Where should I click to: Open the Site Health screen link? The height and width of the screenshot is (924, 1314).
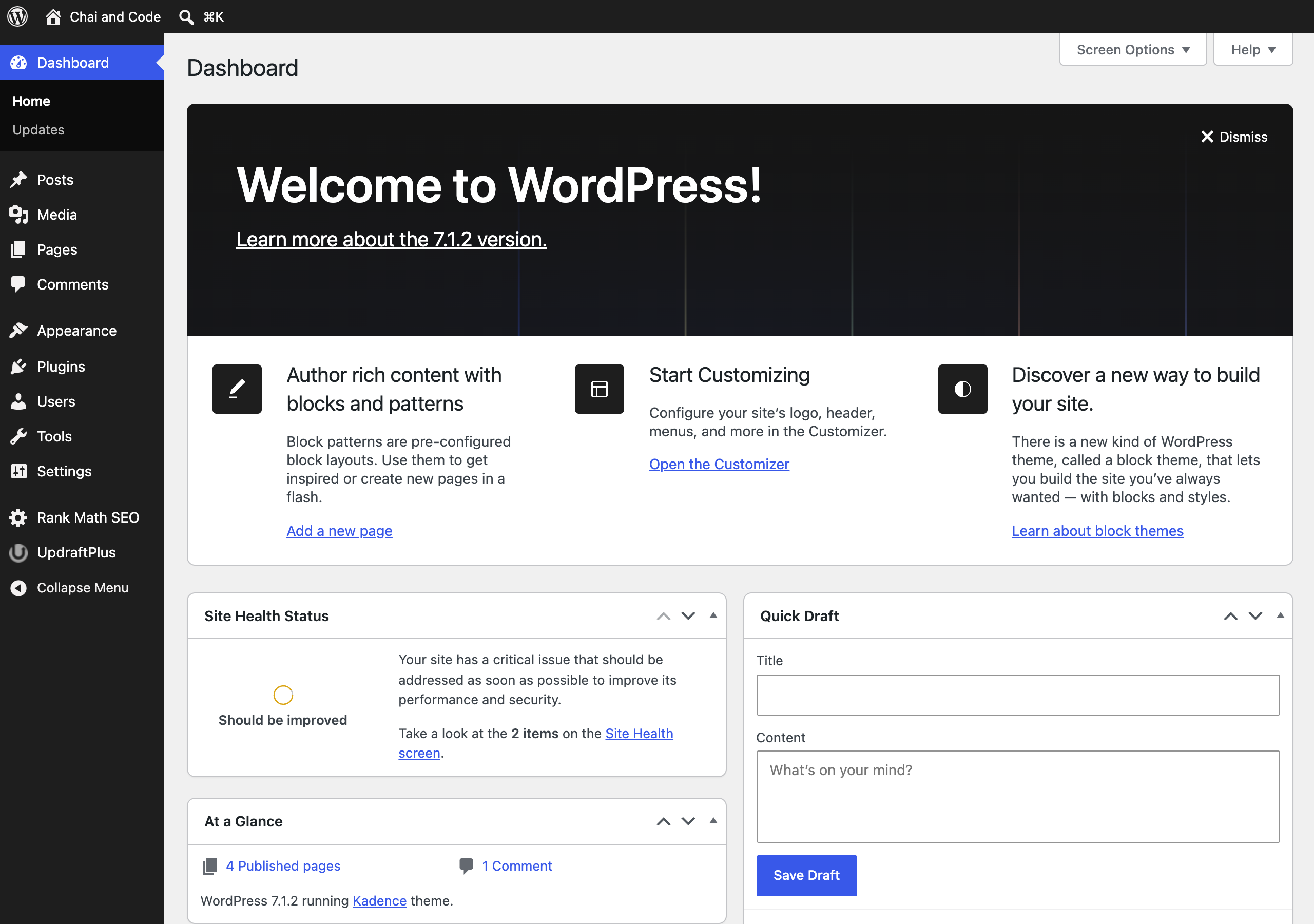639,734
